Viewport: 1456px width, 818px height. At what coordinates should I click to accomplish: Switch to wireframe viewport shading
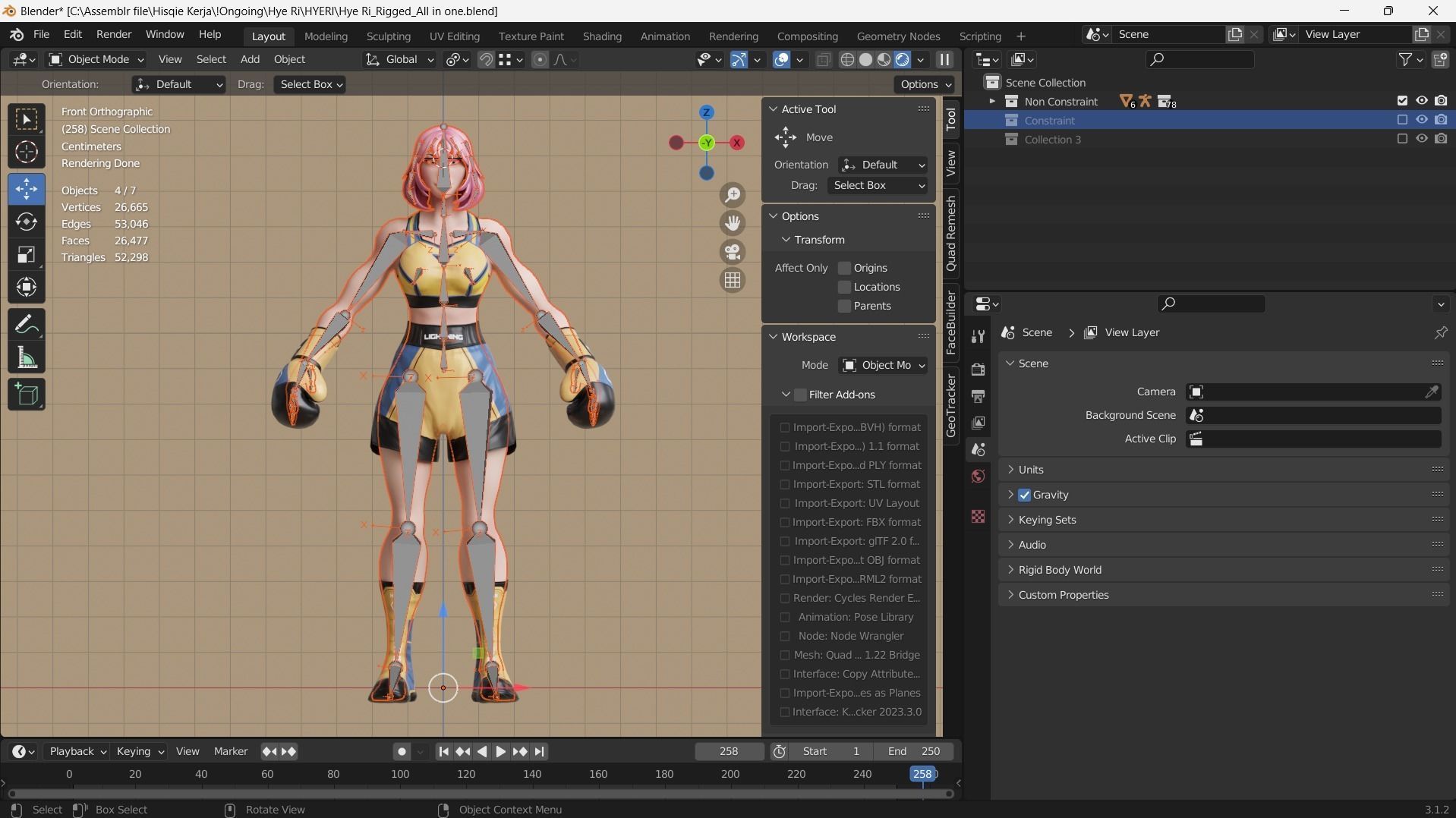click(848, 59)
